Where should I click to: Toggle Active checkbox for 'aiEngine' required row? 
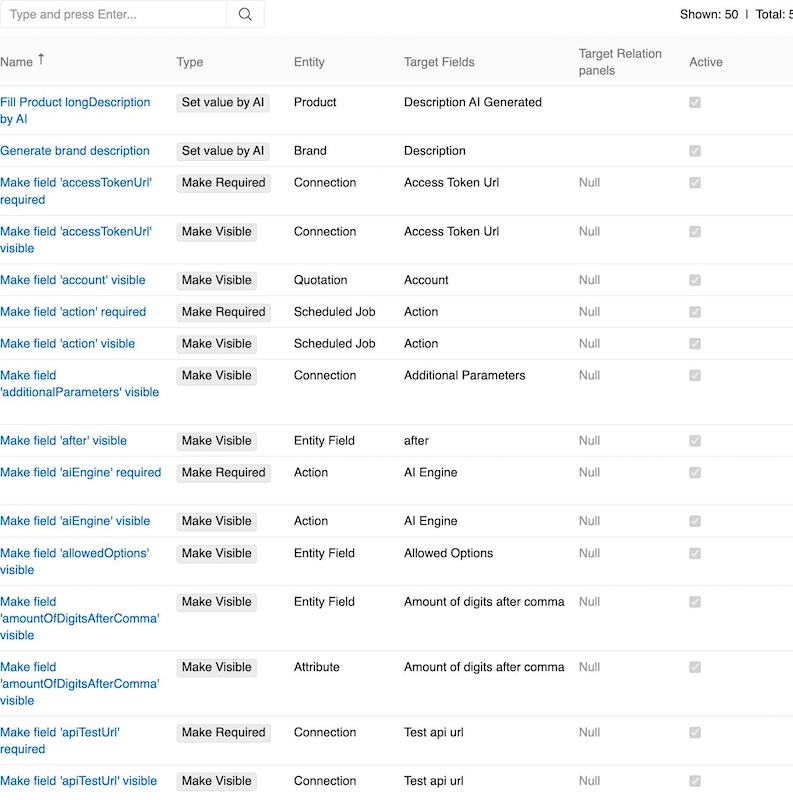[x=695, y=472]
